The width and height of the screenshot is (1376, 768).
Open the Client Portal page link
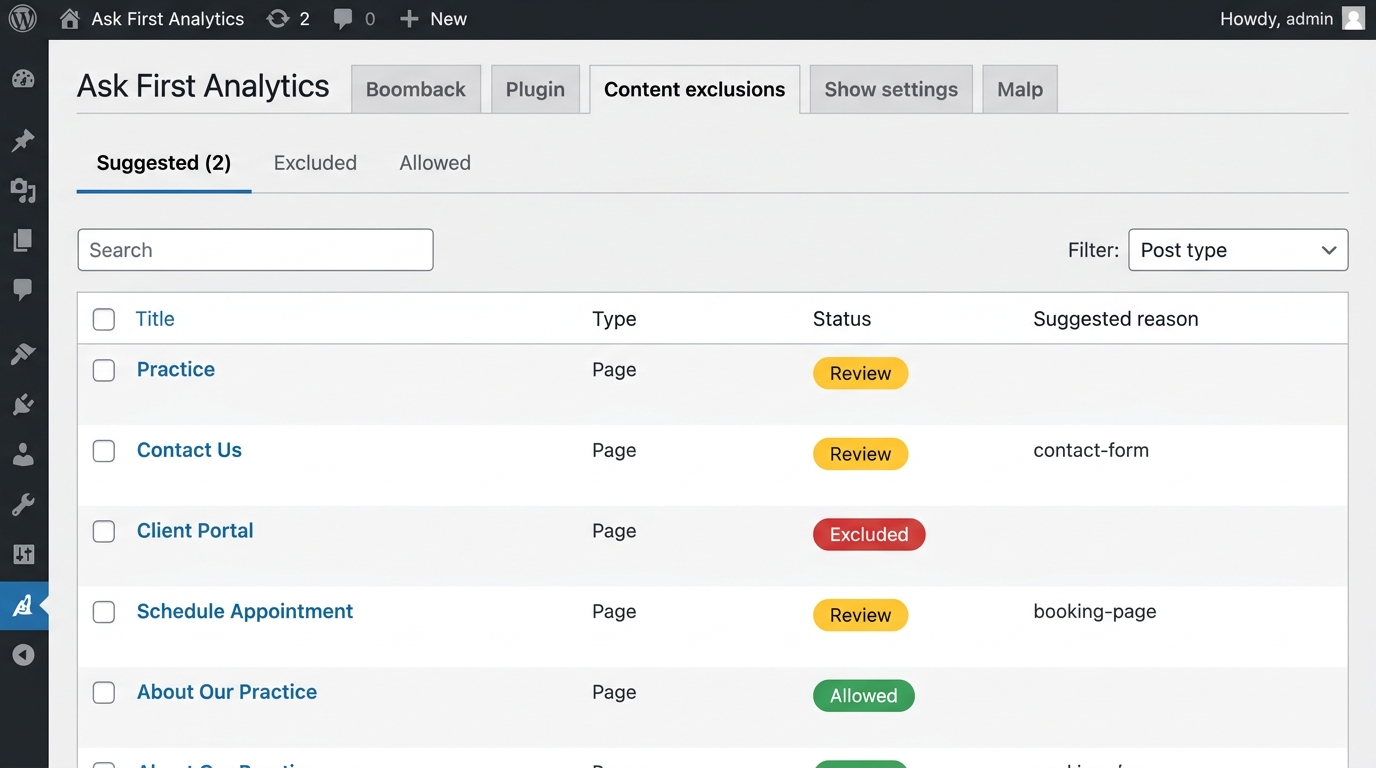[x=195, y=531]
